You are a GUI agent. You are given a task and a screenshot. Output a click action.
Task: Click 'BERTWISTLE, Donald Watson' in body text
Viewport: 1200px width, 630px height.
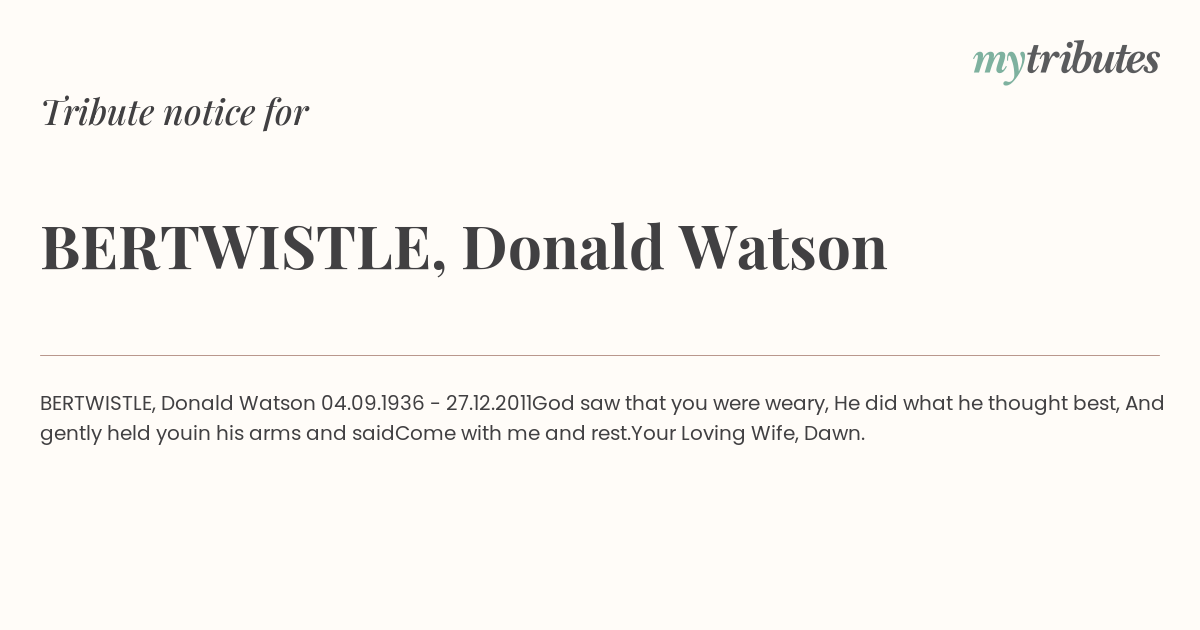point(178,403)
